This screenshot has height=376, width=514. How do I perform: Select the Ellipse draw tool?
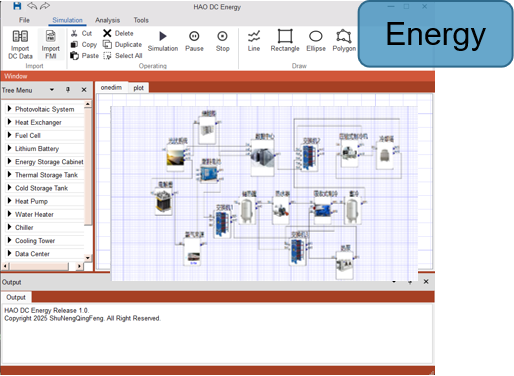click(x=316, y=36)
